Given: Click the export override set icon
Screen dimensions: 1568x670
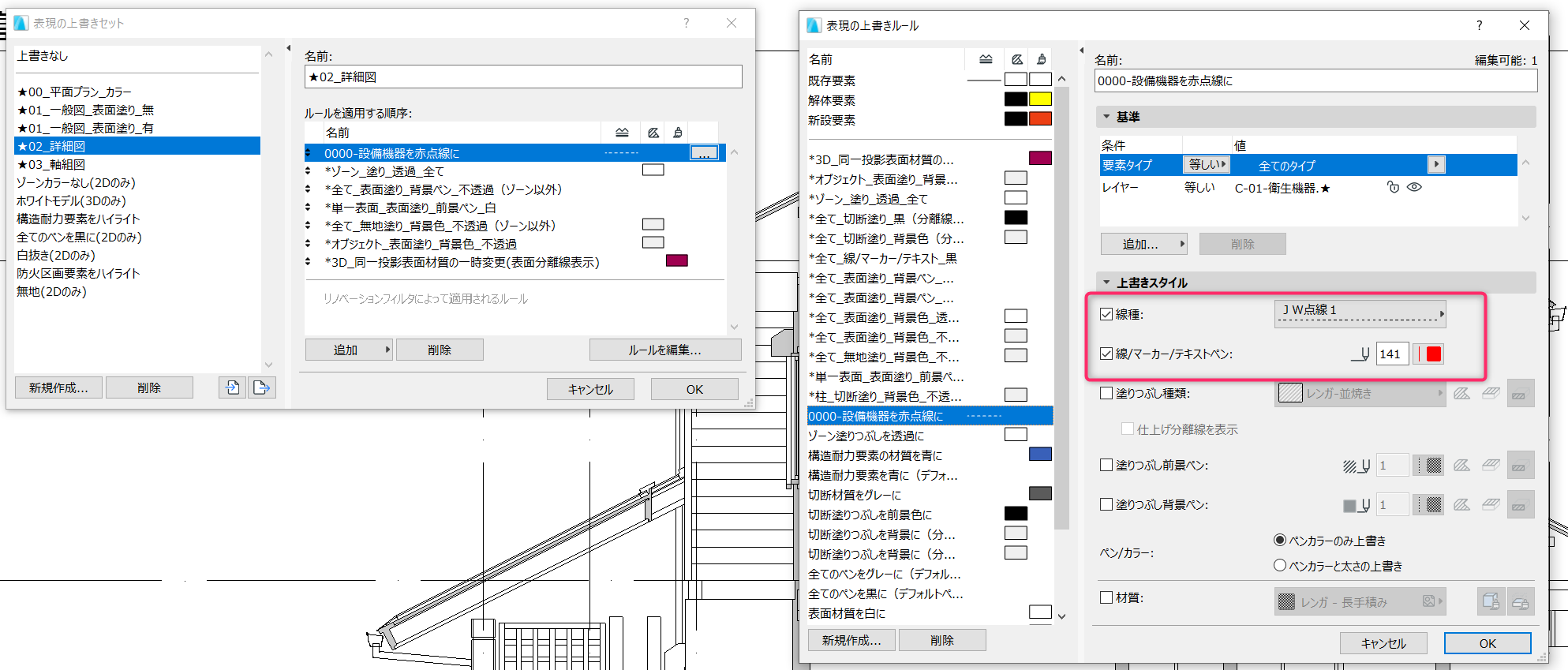Looking at the screenshot, I should (x=261, y=387).
